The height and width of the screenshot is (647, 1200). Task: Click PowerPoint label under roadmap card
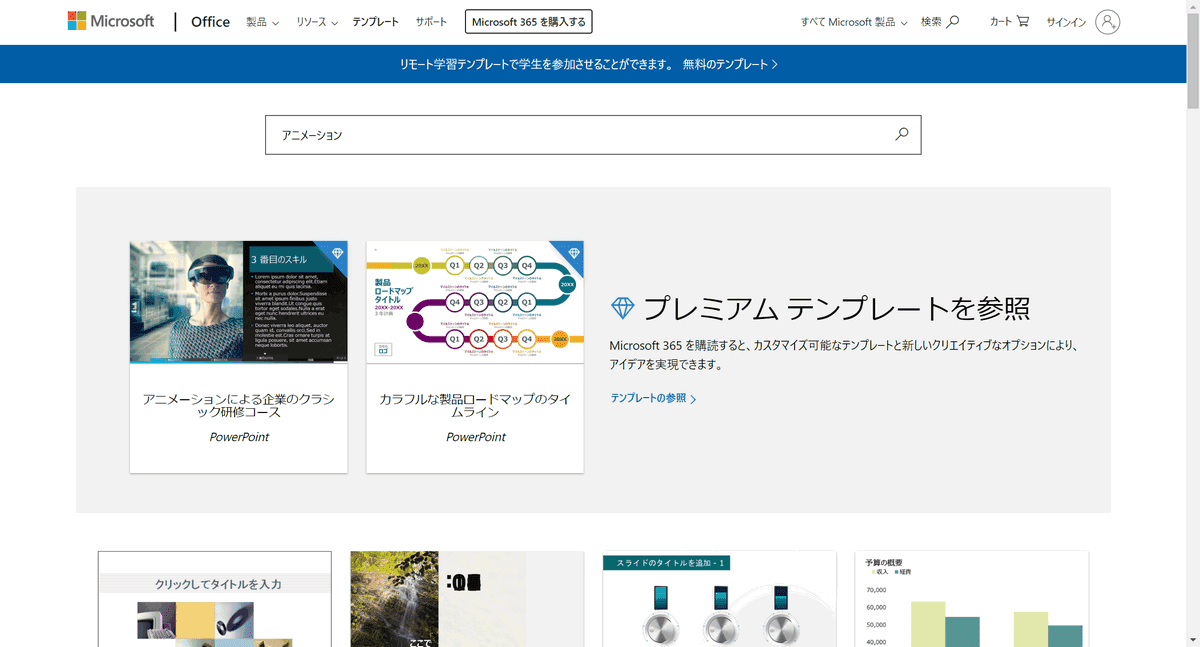click(x=476, y=437)
